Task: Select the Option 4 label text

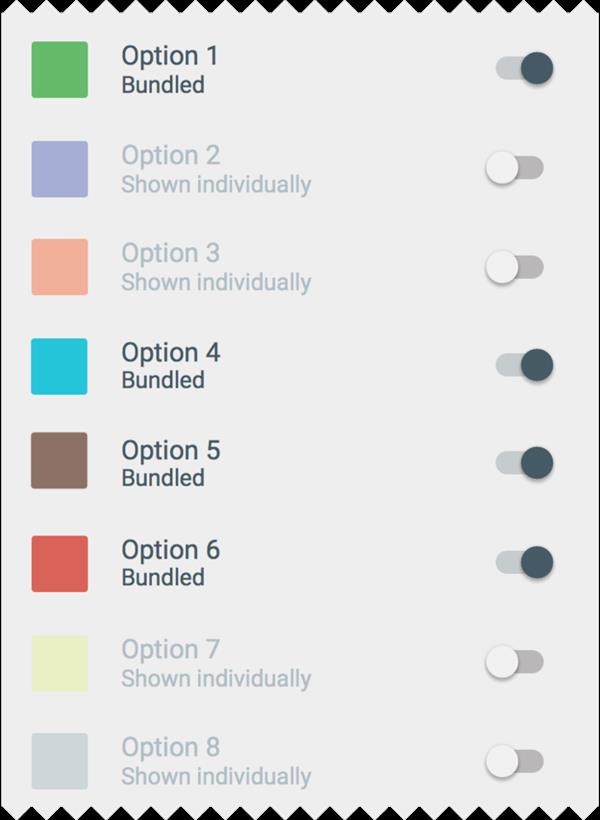Action: pos(171,353)
